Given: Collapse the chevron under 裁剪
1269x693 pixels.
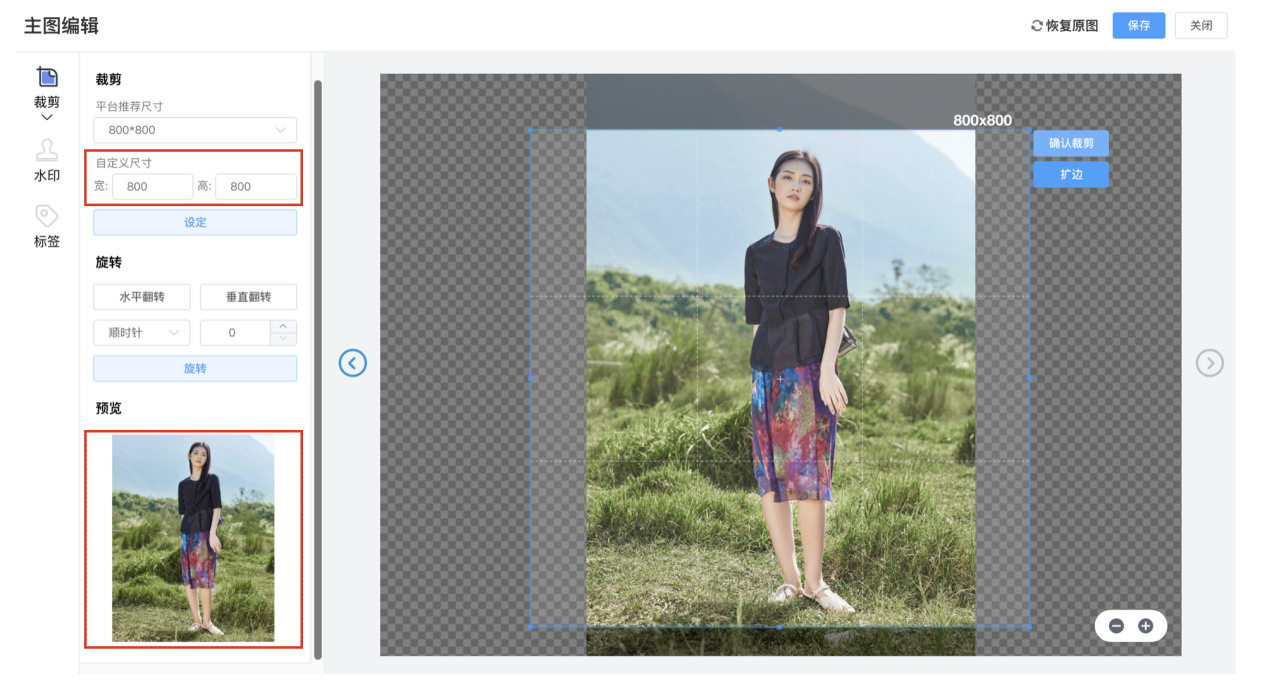Looking at the screenshot, I should (x=47, y=118).
